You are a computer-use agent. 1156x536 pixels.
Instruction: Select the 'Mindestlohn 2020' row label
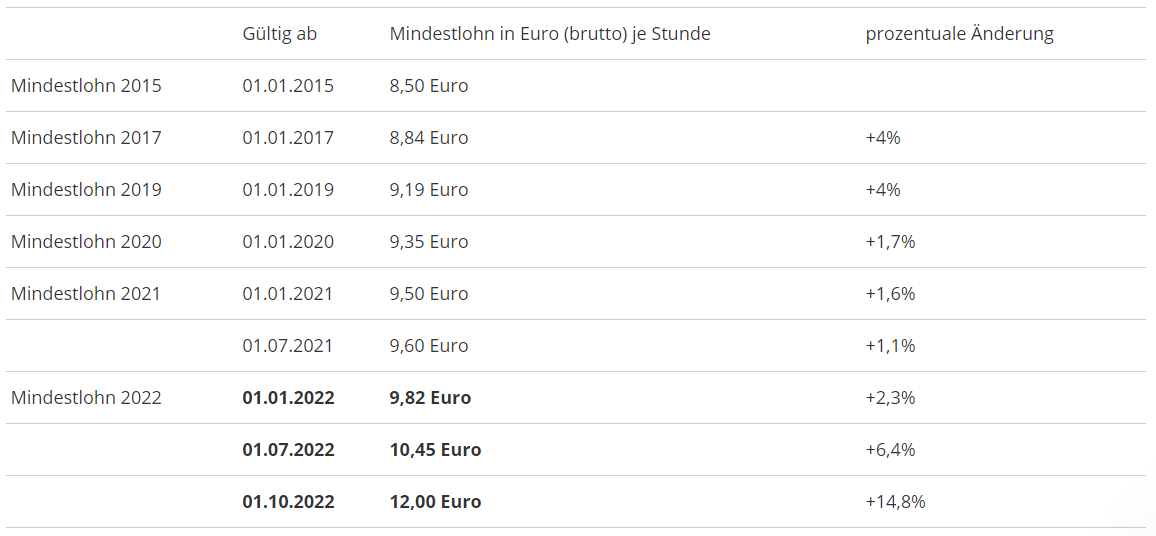pos(86,242)
